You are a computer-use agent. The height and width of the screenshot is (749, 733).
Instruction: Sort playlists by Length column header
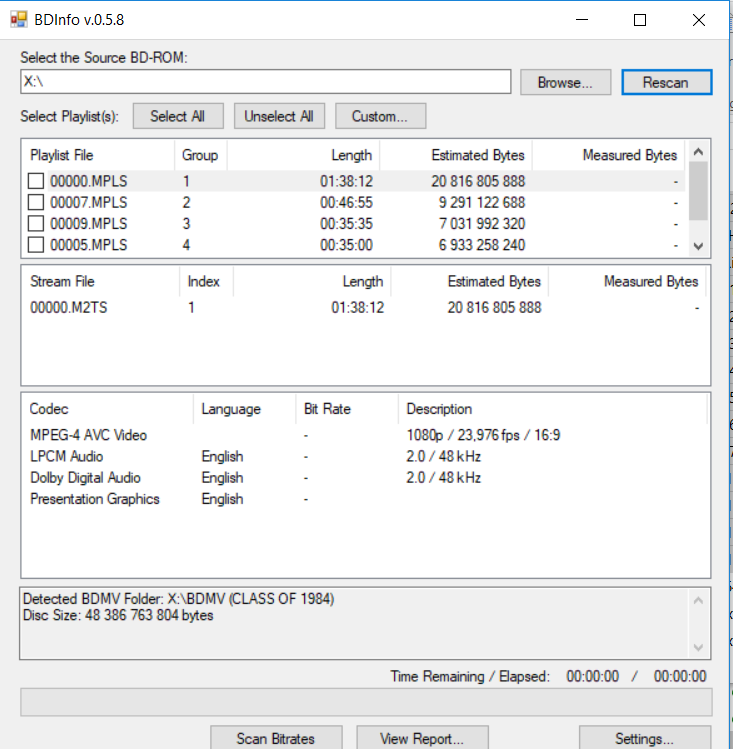(x=303, y=155)
